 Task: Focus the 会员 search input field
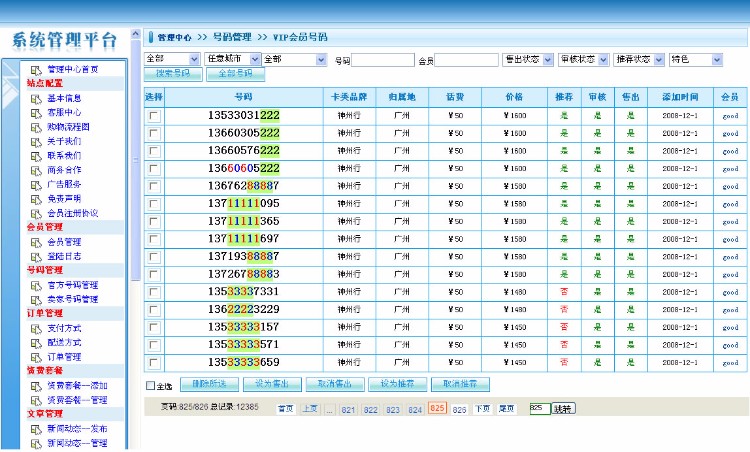466,60
